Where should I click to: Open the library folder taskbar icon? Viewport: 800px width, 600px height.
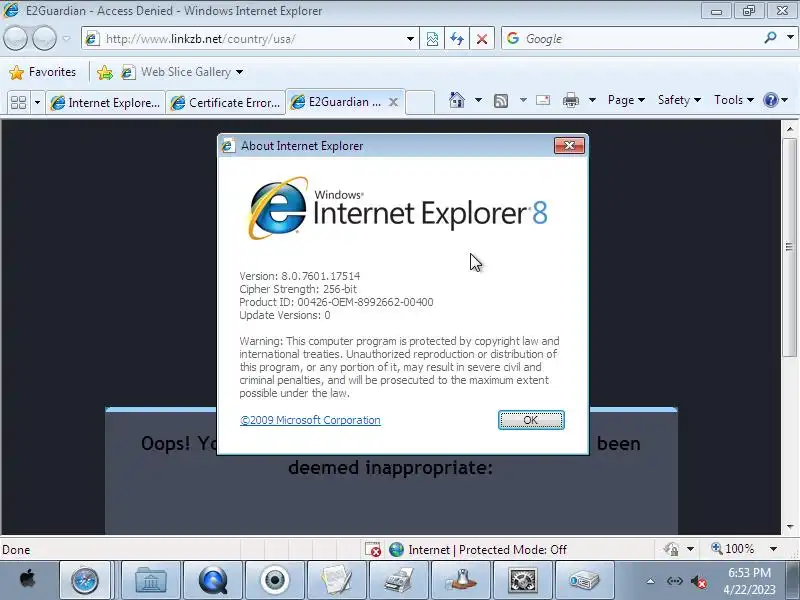[x=151, y=580]
